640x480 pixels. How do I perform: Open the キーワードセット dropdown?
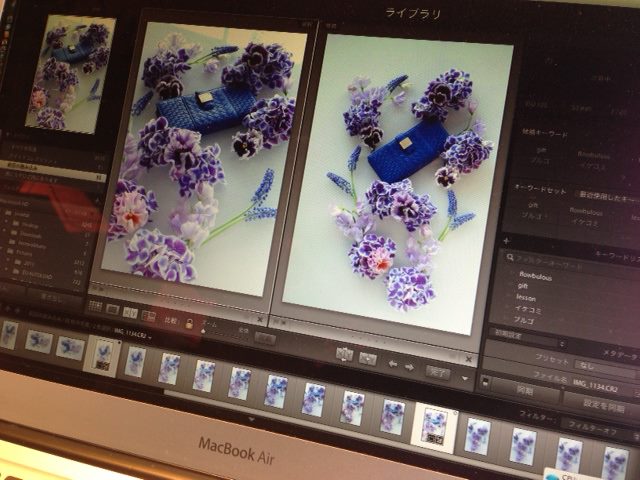click(608, 197)
